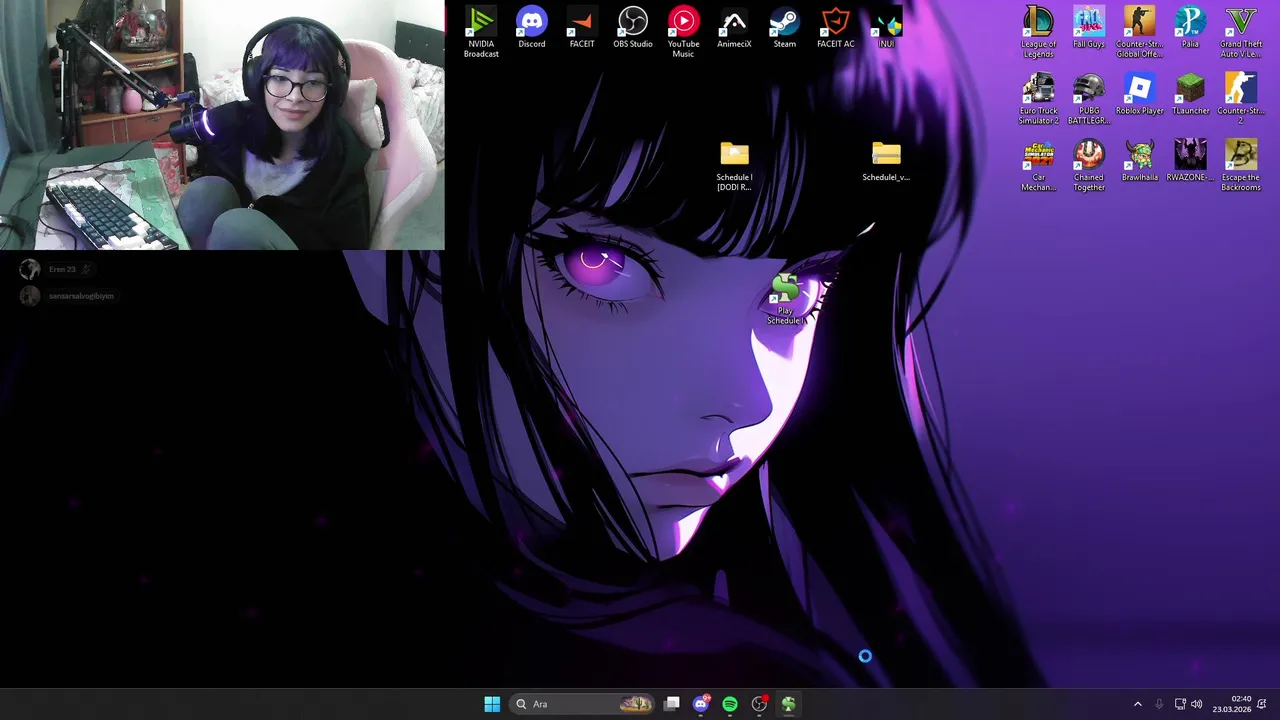Select the Steam desktop icon

point(785,28)
